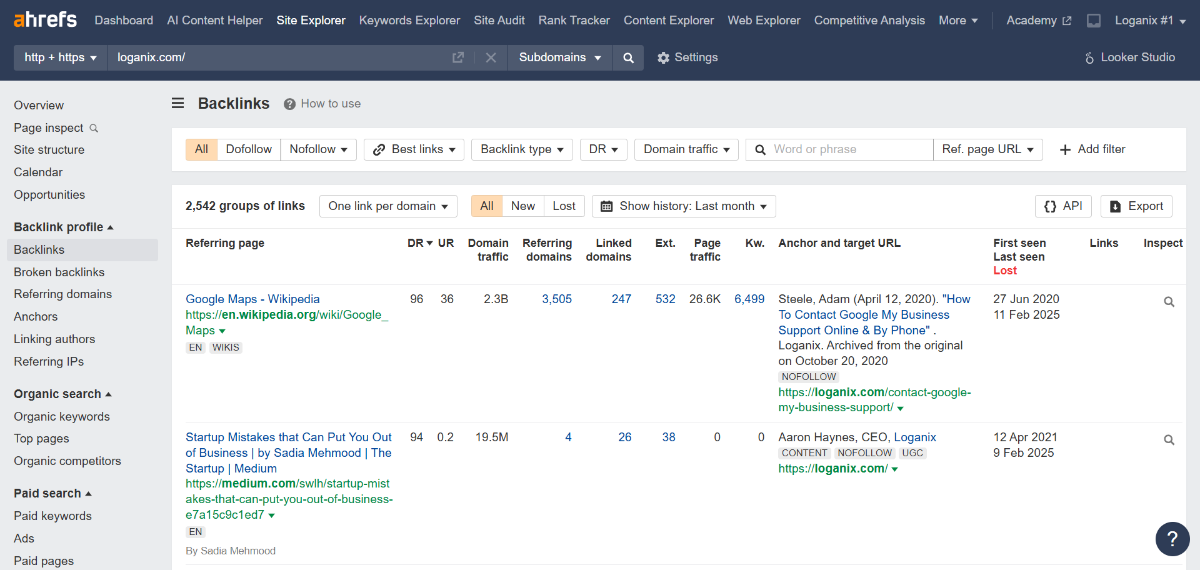Show Lost backlinks only
This screenshot has width=1200, height=570.
pyautogui.click(x=564, y=206)
